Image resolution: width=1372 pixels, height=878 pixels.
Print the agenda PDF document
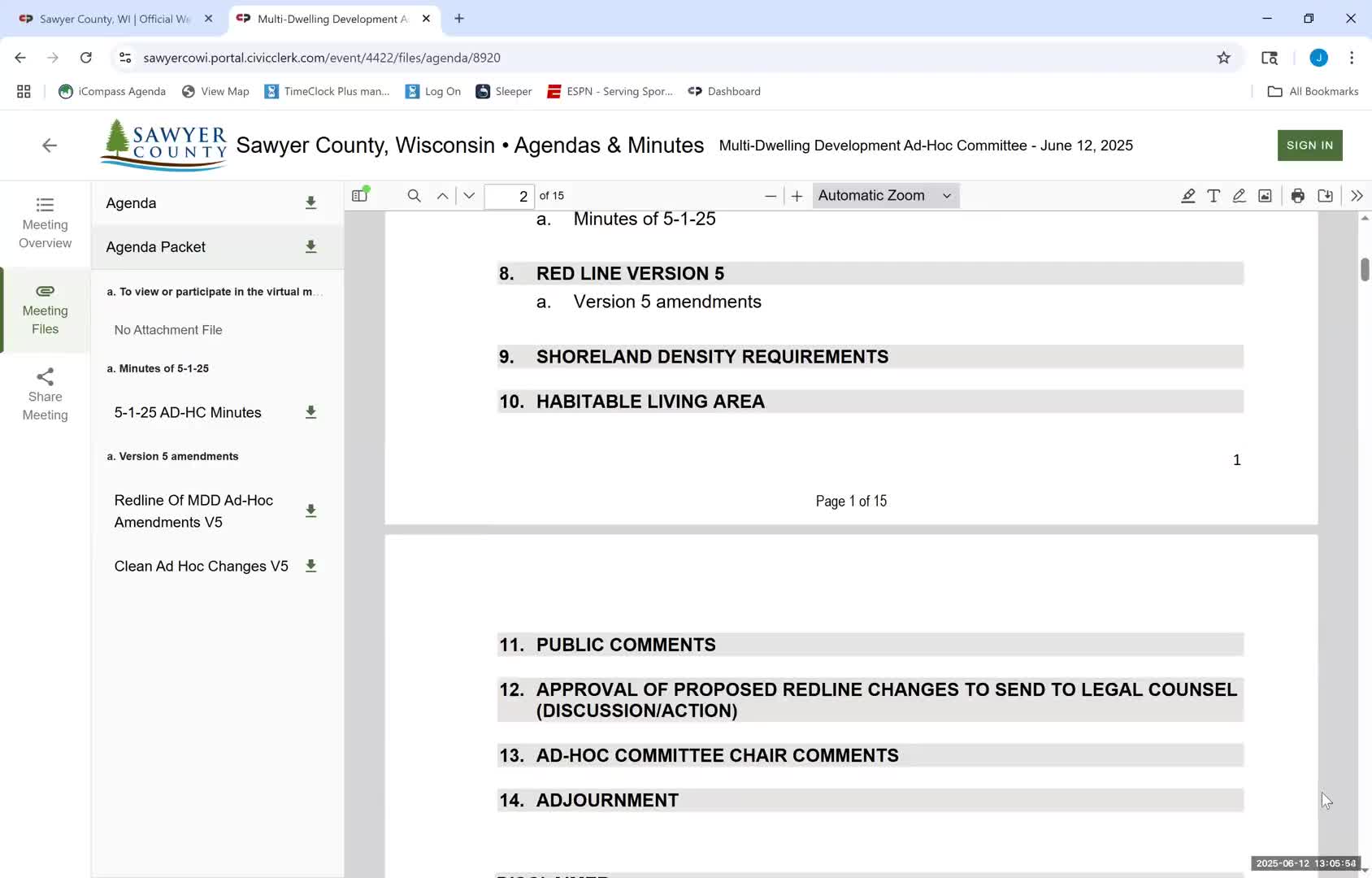coord(1298,196)
